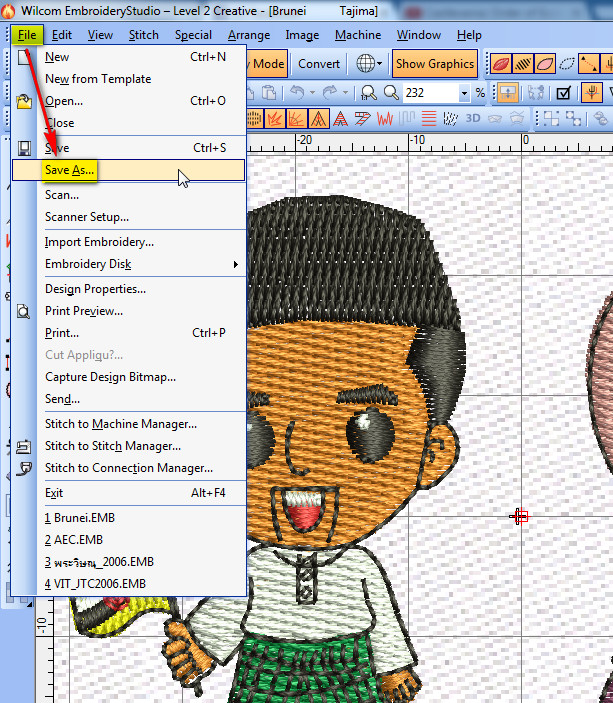The image size is (613, 703).
Task: Click the floppy disk Save icon
Action: [x=24, y=148]
